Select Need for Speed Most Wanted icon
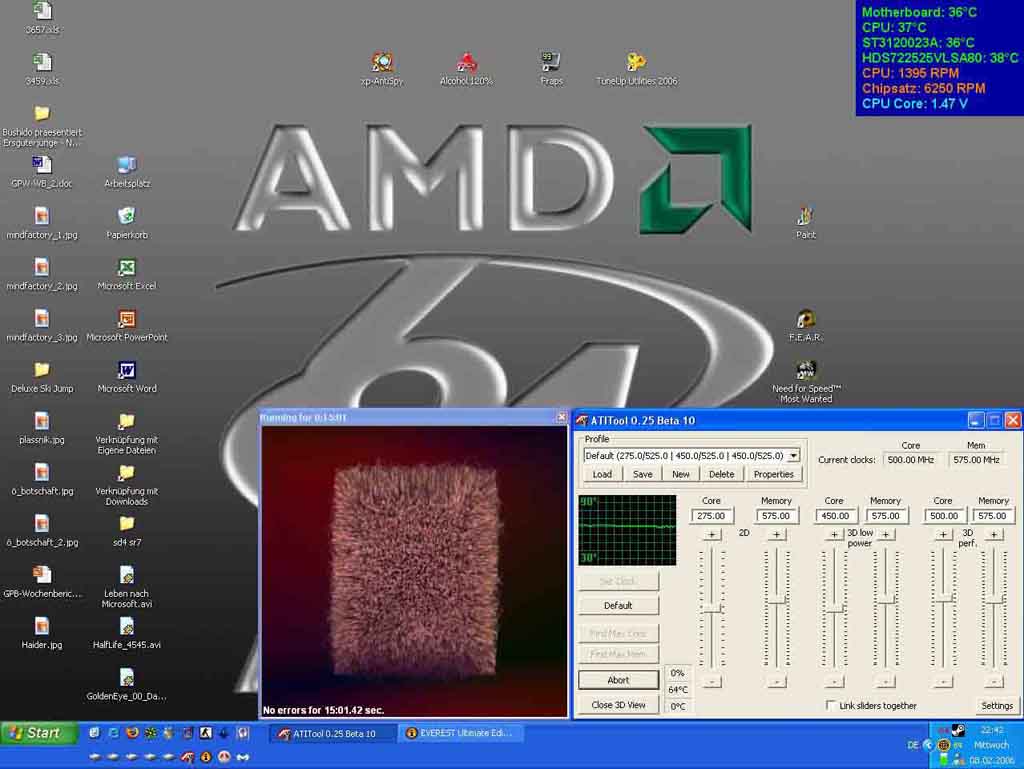 (x=805, y=370)
